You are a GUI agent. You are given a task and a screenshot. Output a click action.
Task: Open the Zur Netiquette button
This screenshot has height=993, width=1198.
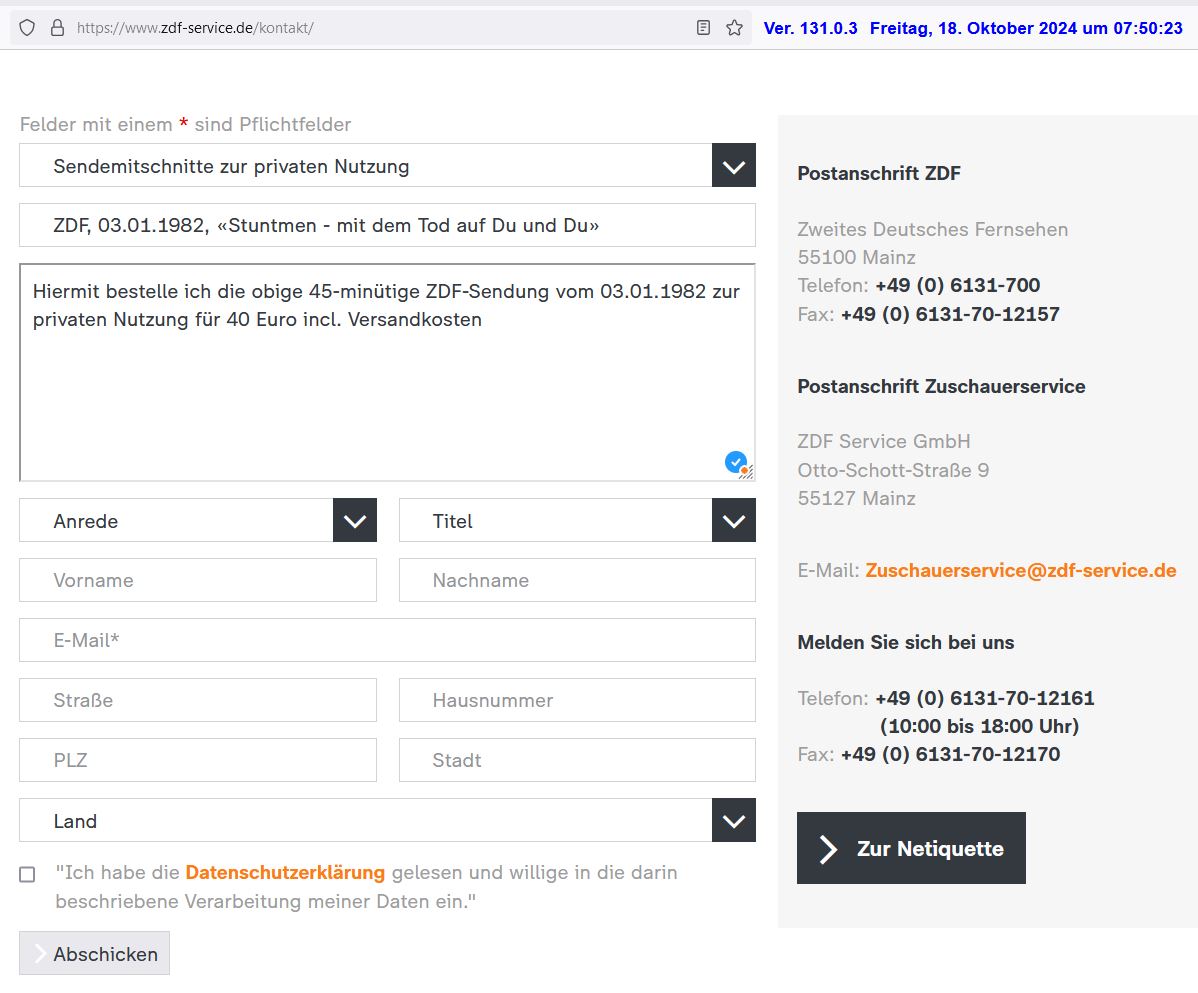tap(911, 849)
